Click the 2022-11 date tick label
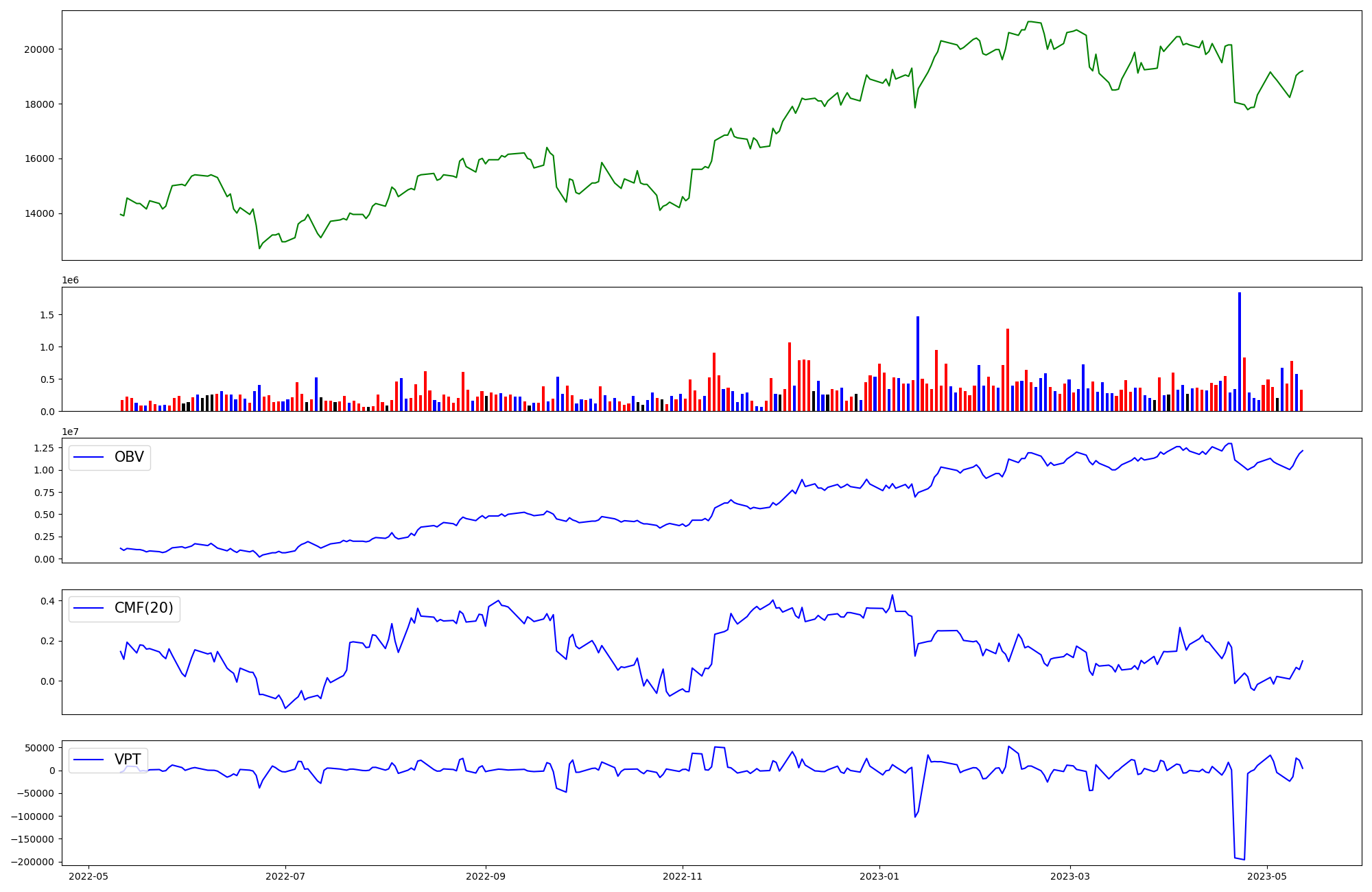This screenshot has width=1372, height=892. pos(683,876)
